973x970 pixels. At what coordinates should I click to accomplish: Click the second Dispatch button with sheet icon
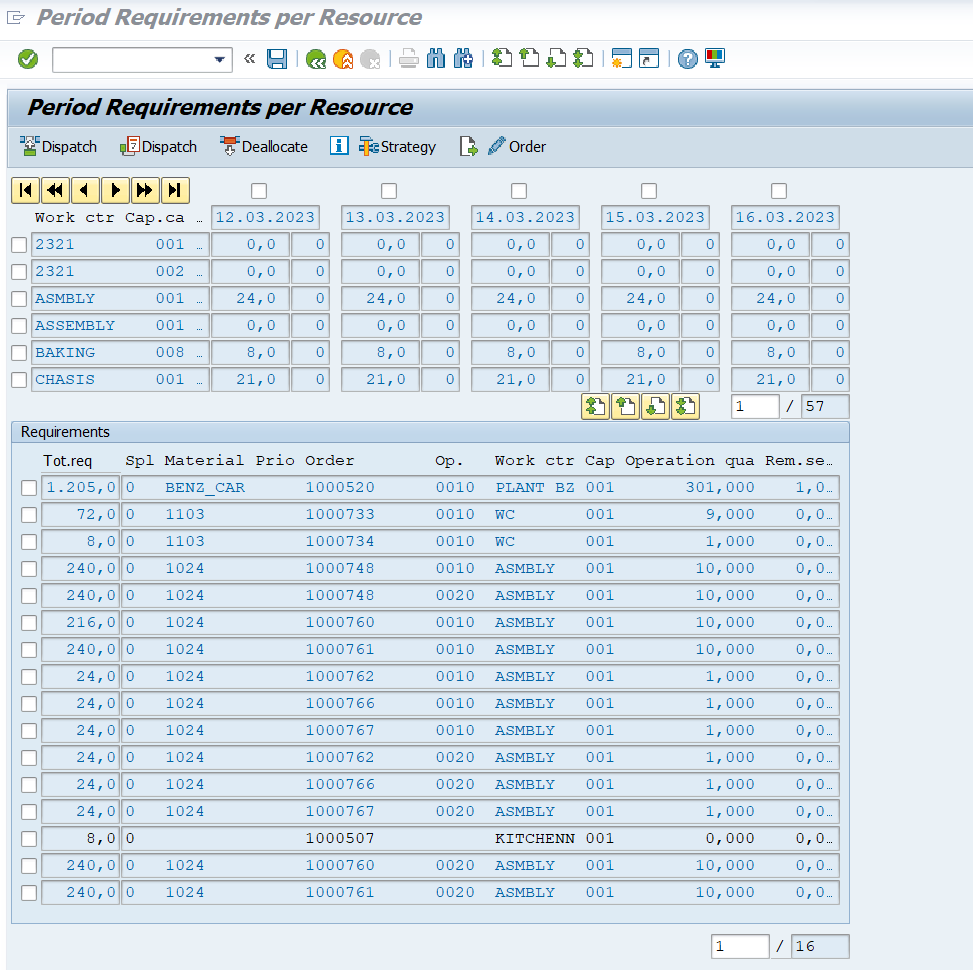[x=158, y=146]
